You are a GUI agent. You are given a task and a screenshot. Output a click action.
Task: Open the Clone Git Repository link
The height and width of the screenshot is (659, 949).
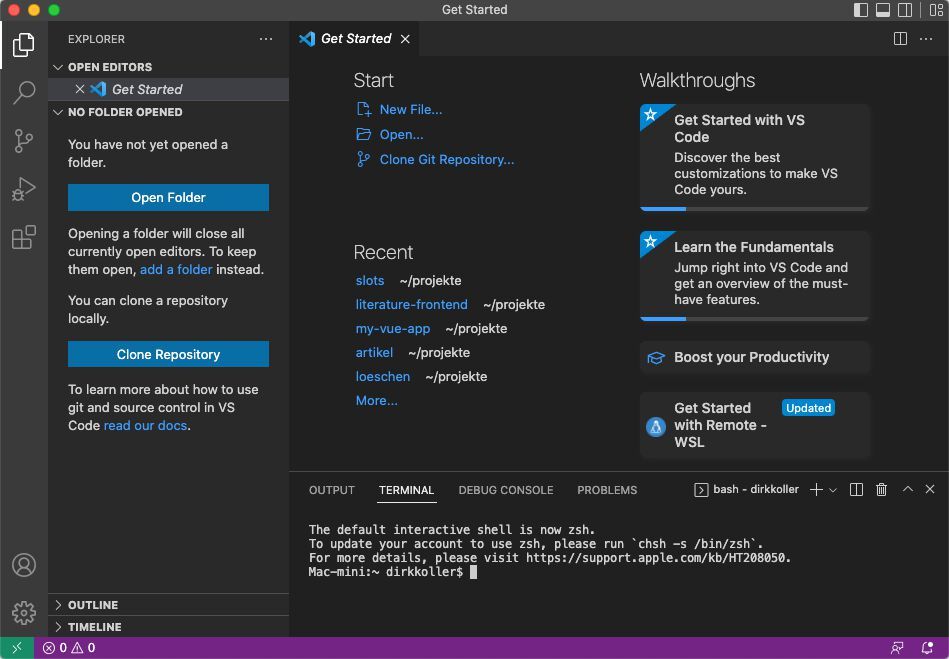coord(446,159)
